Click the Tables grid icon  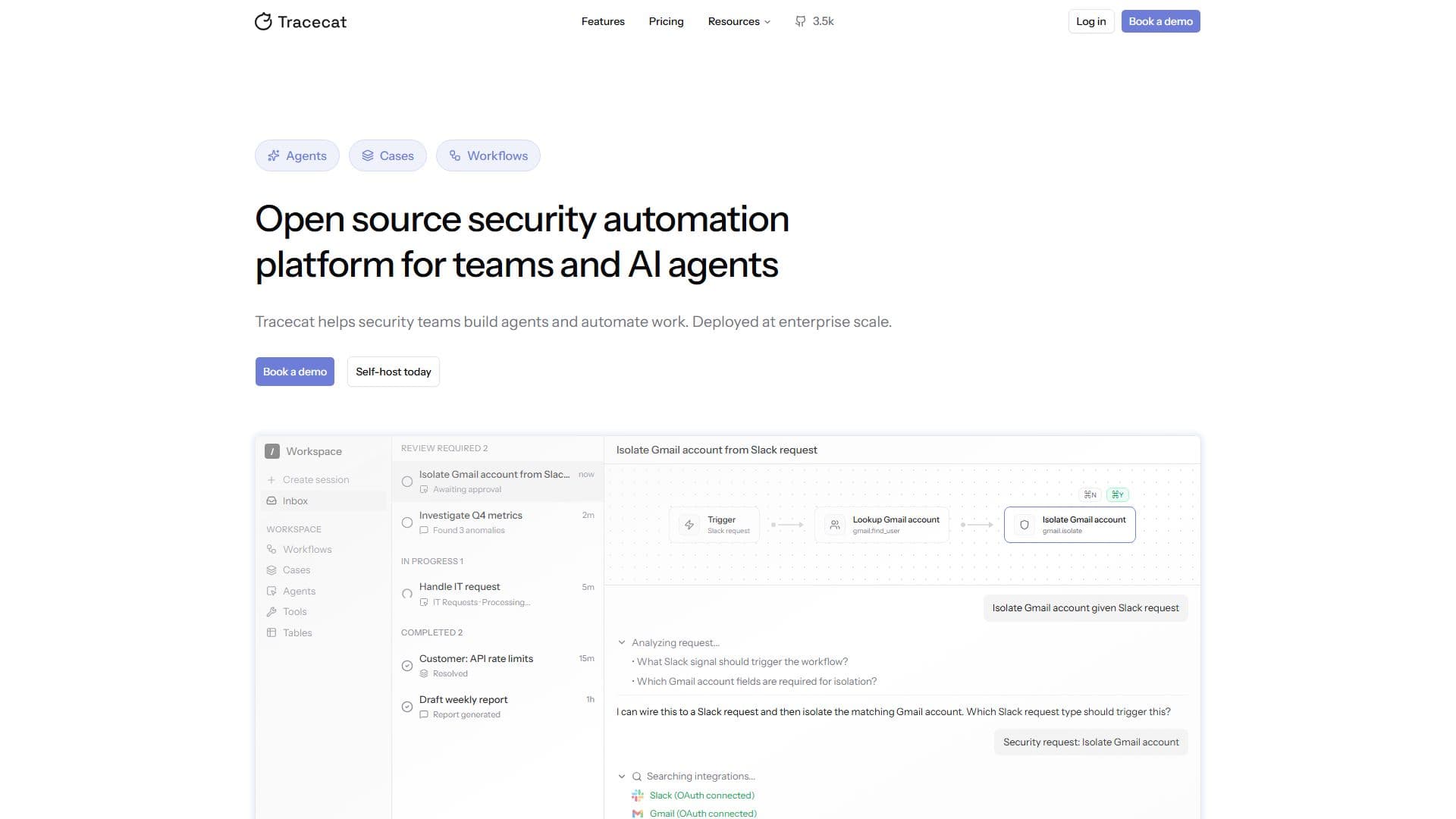pos(271,632)
